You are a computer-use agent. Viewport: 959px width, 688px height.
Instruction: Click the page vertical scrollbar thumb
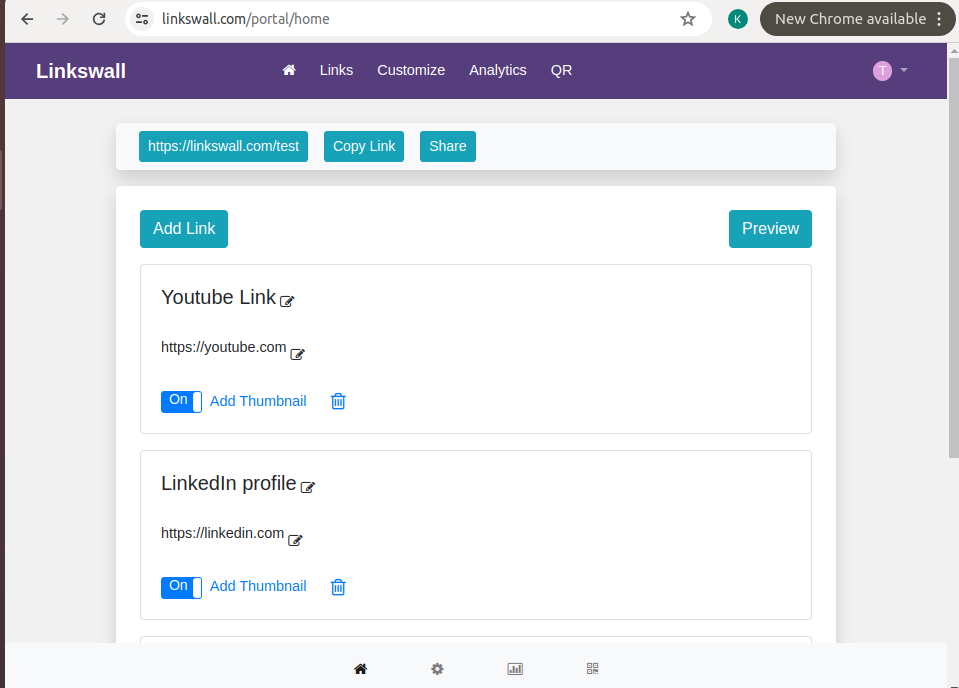coord(953,257)
